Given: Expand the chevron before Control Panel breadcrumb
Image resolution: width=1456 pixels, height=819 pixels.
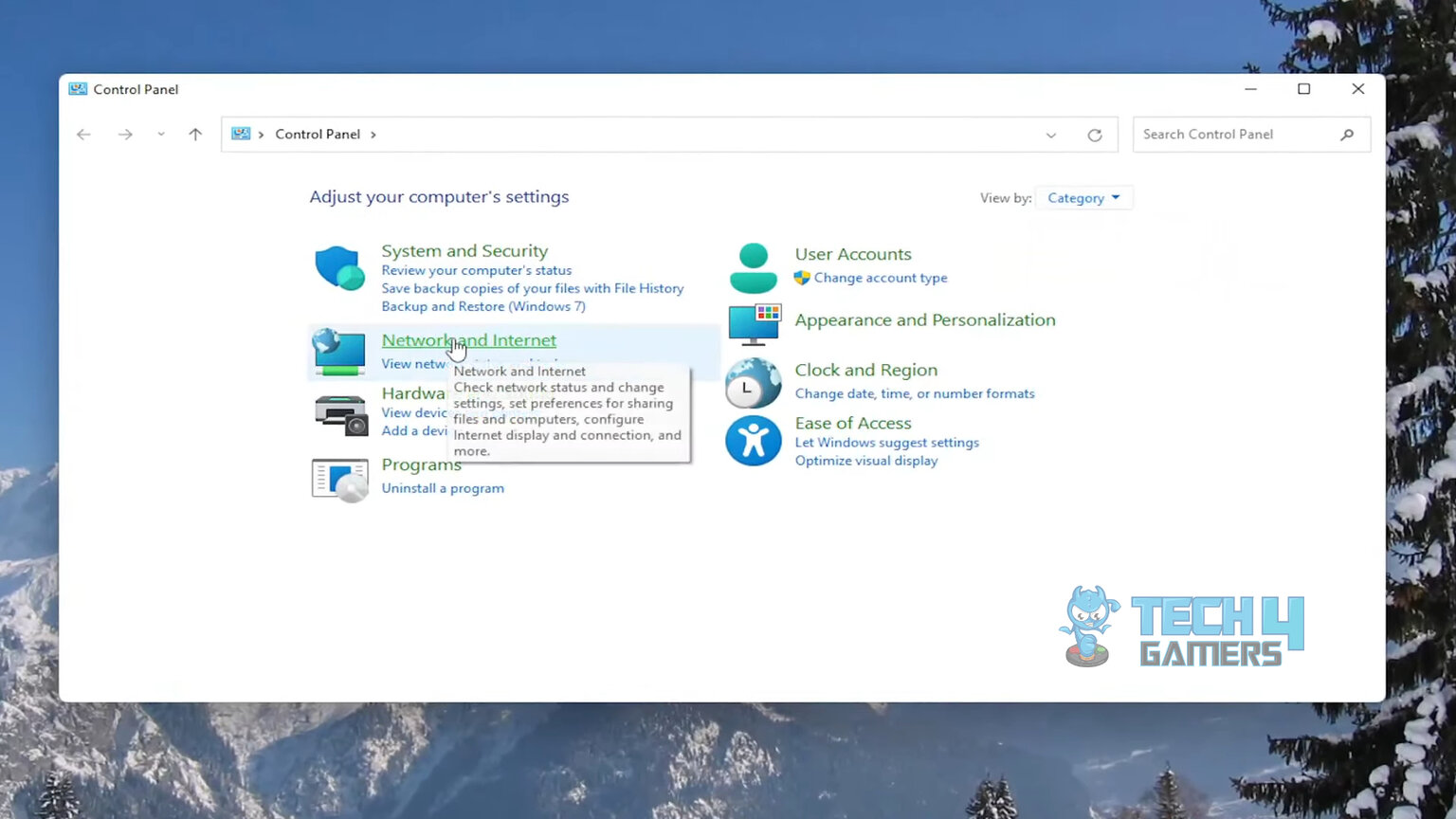Looking at the screenshot, I should click(x=262, y=135).
